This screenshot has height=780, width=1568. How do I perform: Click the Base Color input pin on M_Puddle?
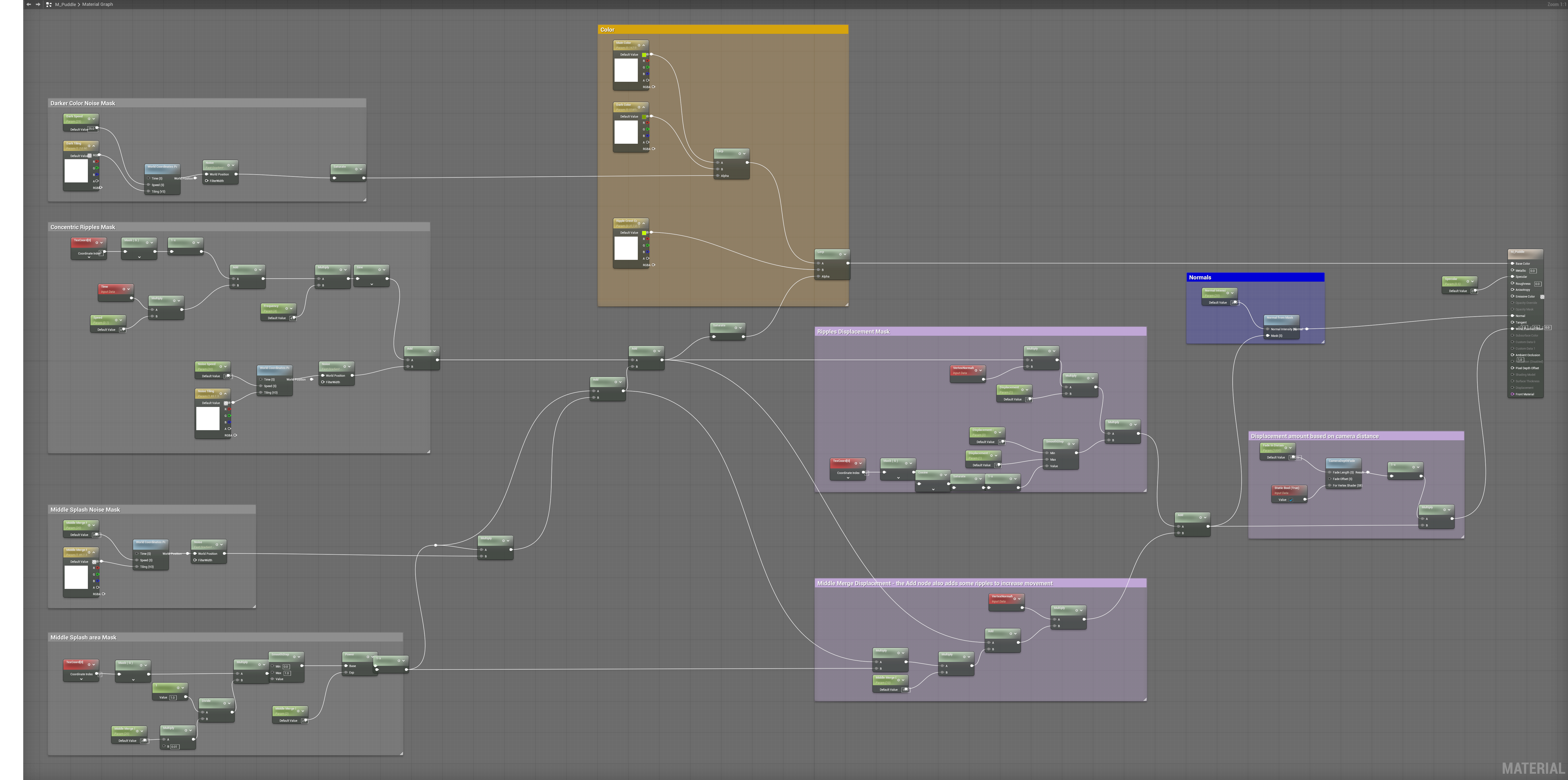[1513, 263]
